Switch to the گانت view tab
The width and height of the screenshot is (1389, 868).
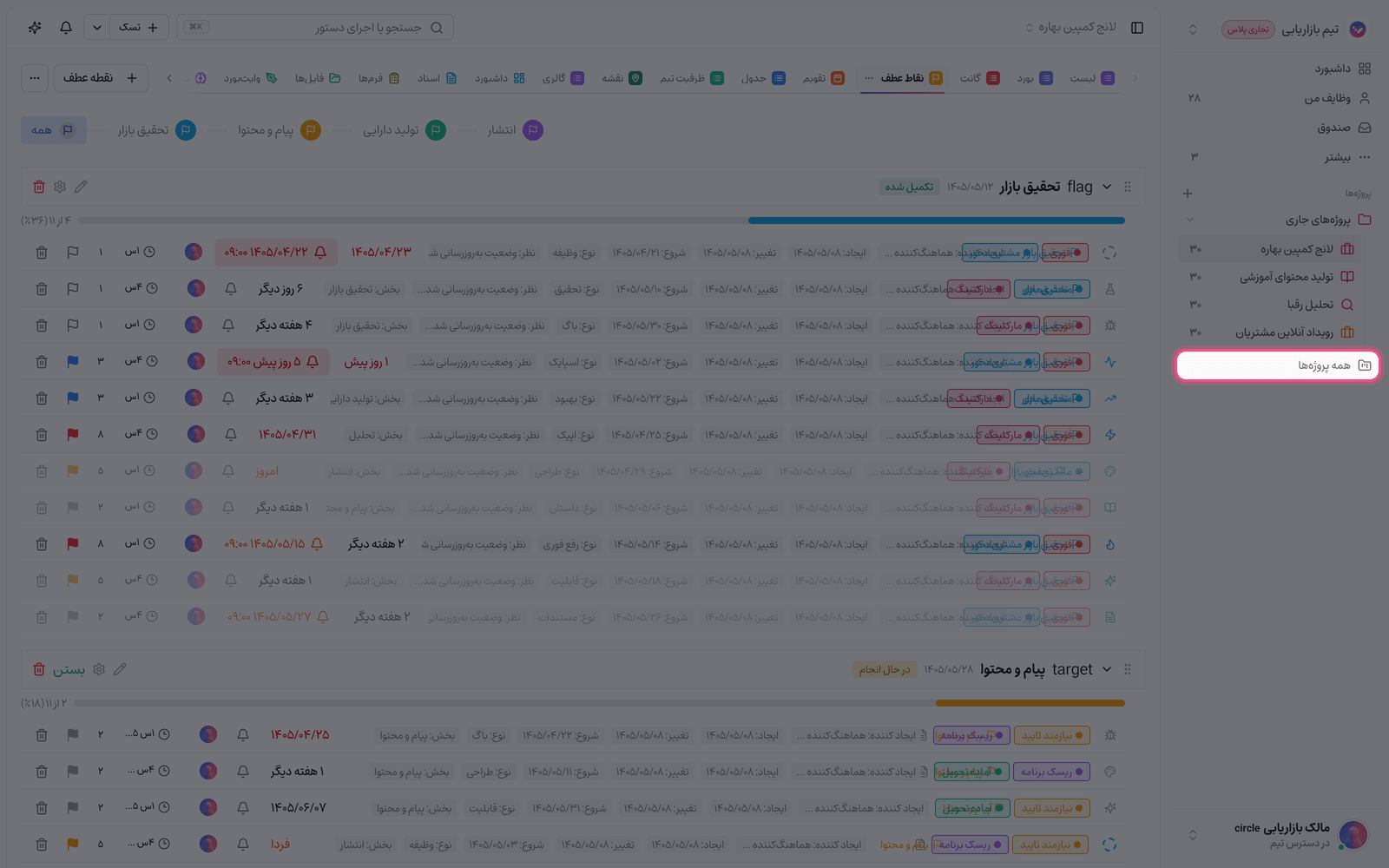coord(980,78)
